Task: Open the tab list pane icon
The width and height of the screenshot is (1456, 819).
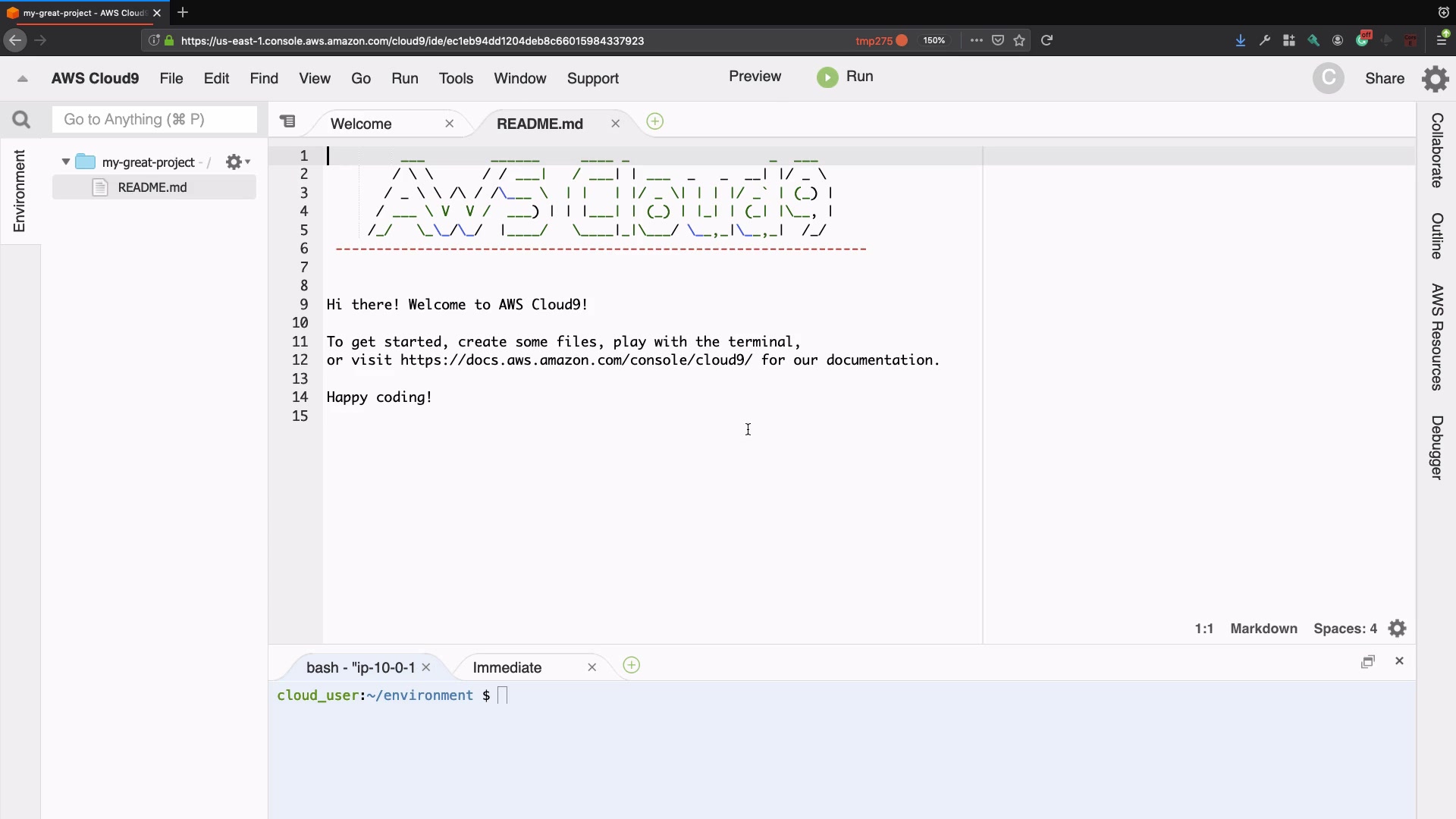Action: (287, 121)
